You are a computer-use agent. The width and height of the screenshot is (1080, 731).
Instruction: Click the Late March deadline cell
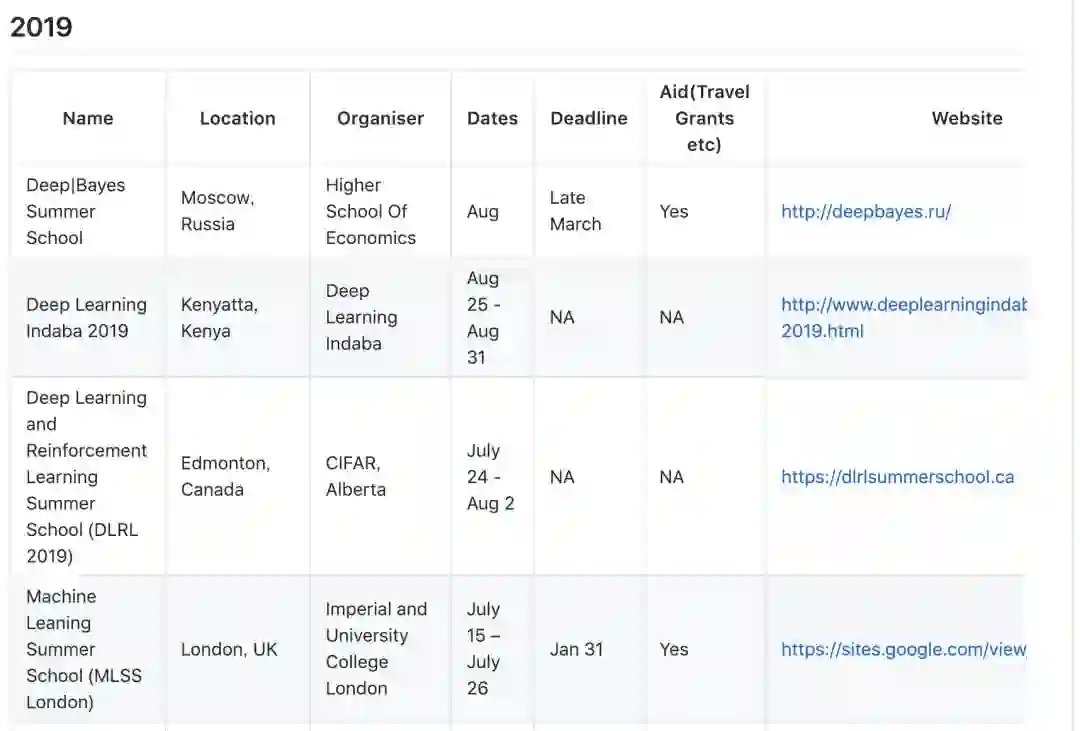coord(575,211)
